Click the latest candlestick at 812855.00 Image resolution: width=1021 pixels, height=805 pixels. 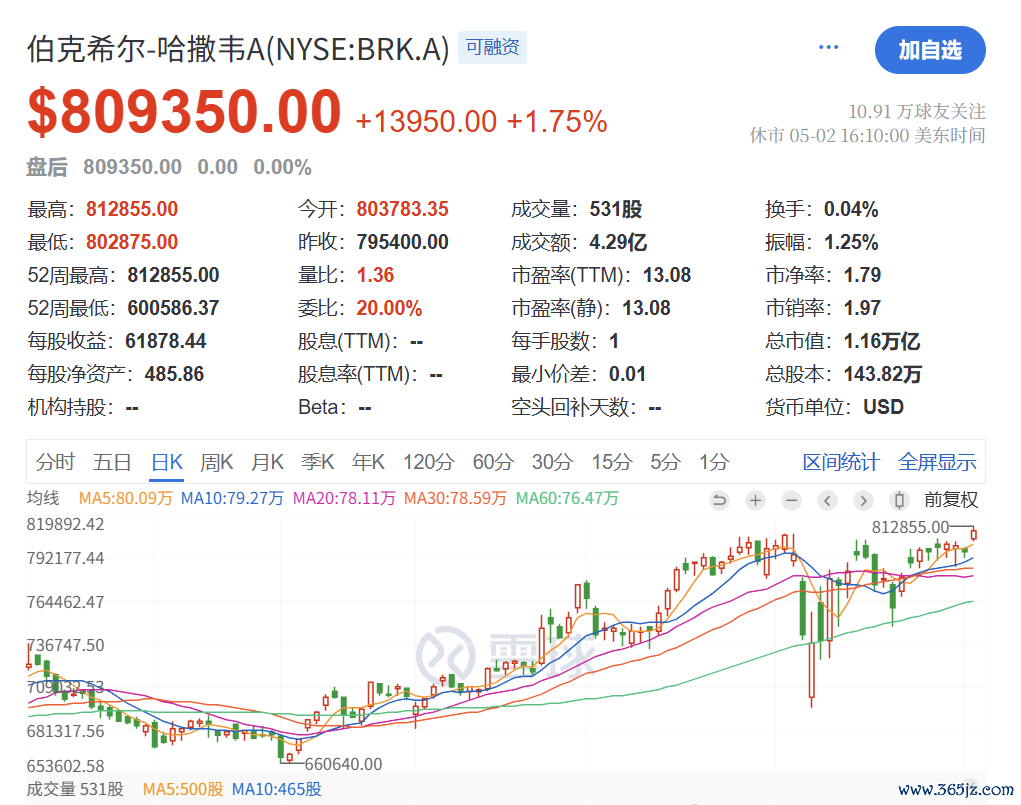click(x=974, y=536)
